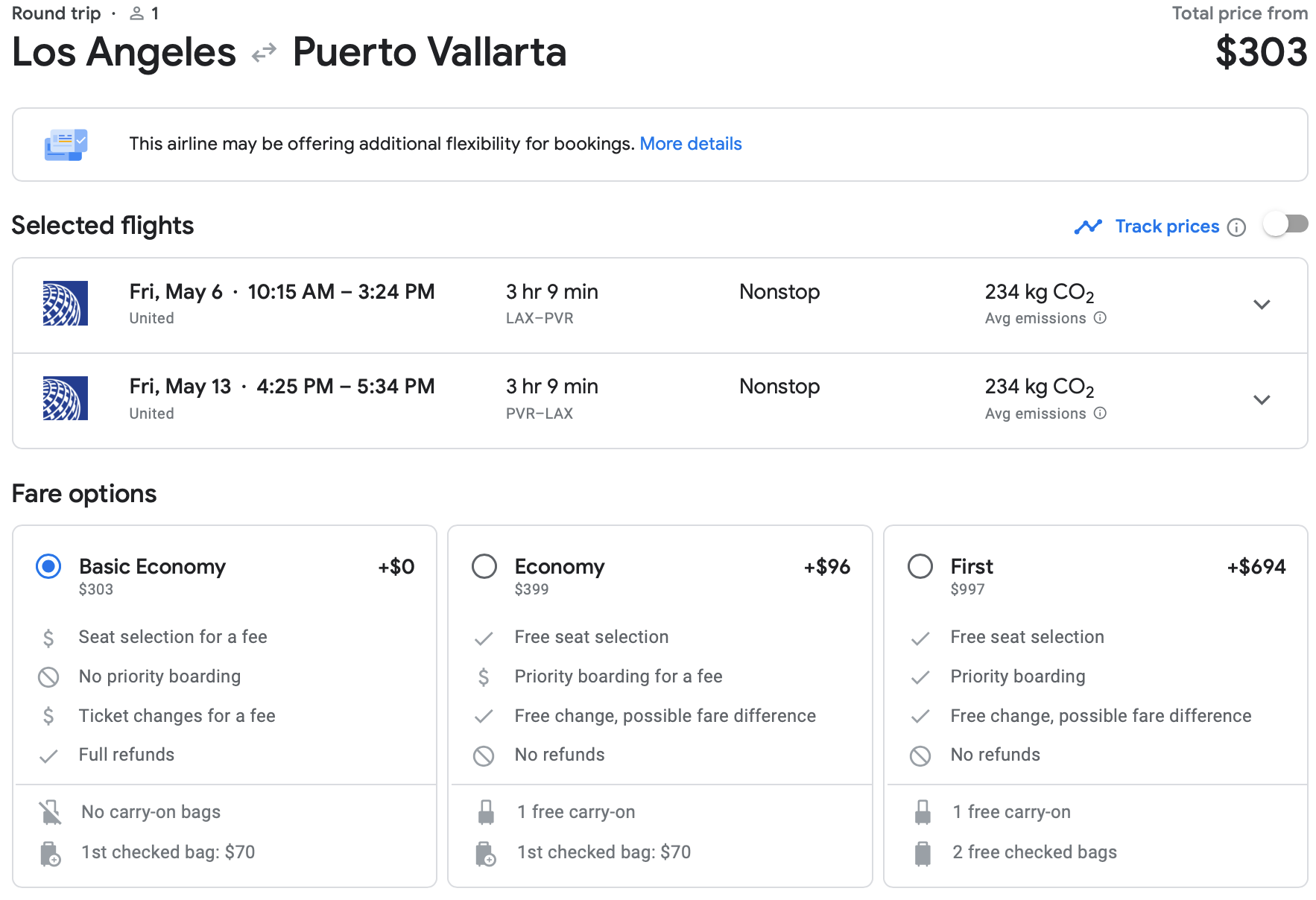1316x900 pixels.
Task: Expand the Fri, May 13 flight details
Action: 1261,400
